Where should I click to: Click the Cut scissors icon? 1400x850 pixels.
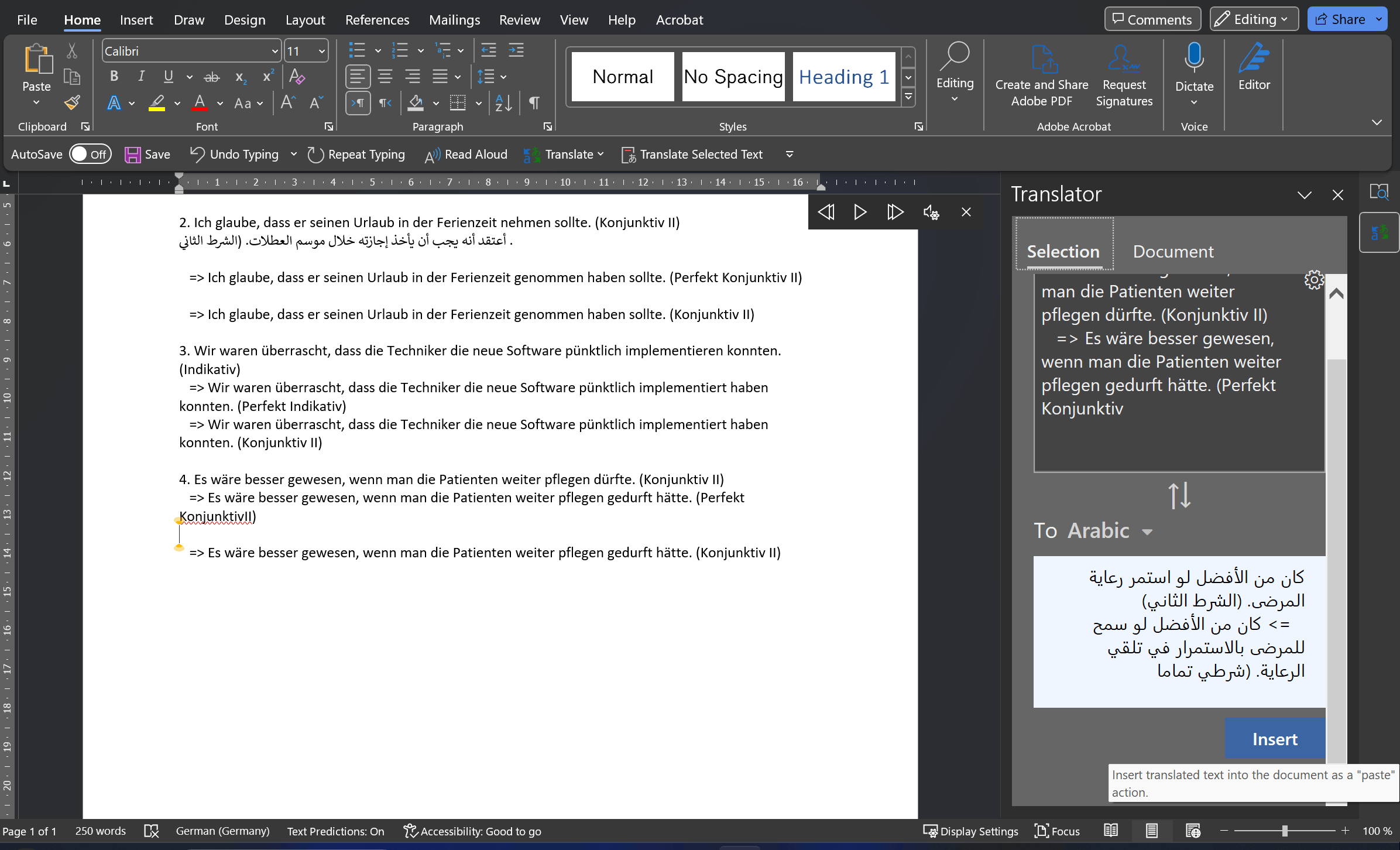pyautogui.click(x=72, y=52)
